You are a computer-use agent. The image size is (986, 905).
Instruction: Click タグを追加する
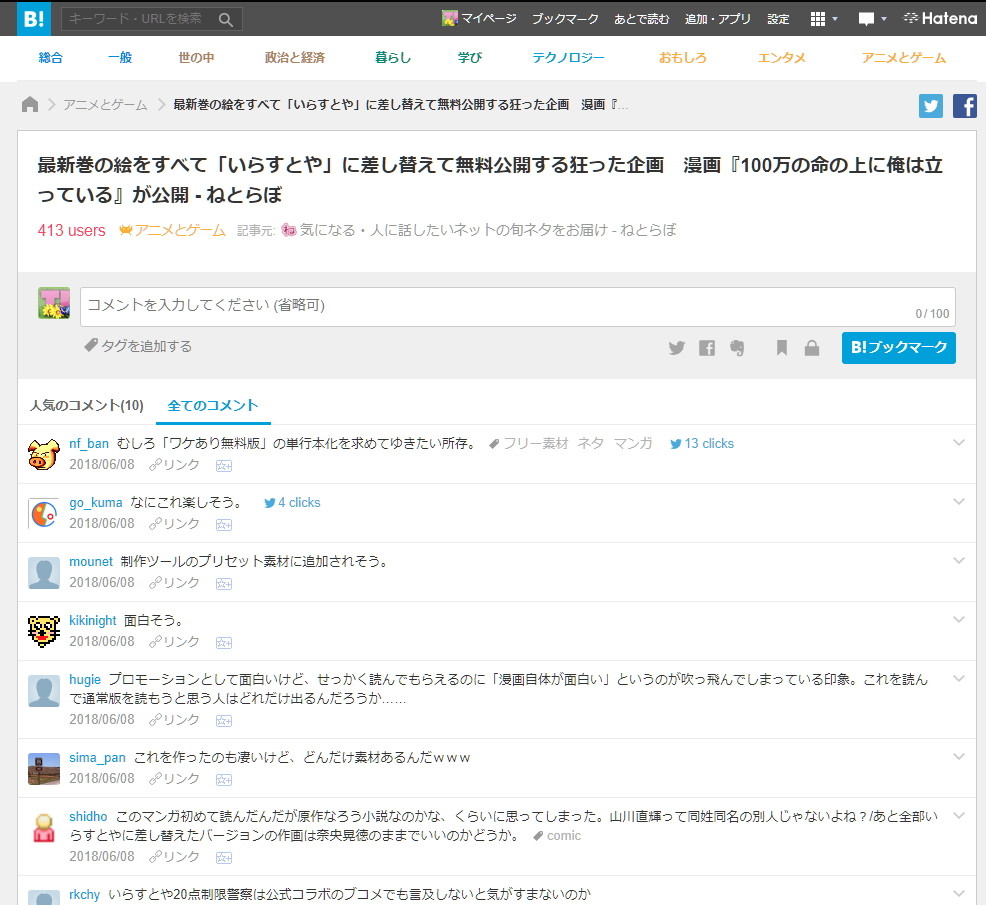[138, 345]
